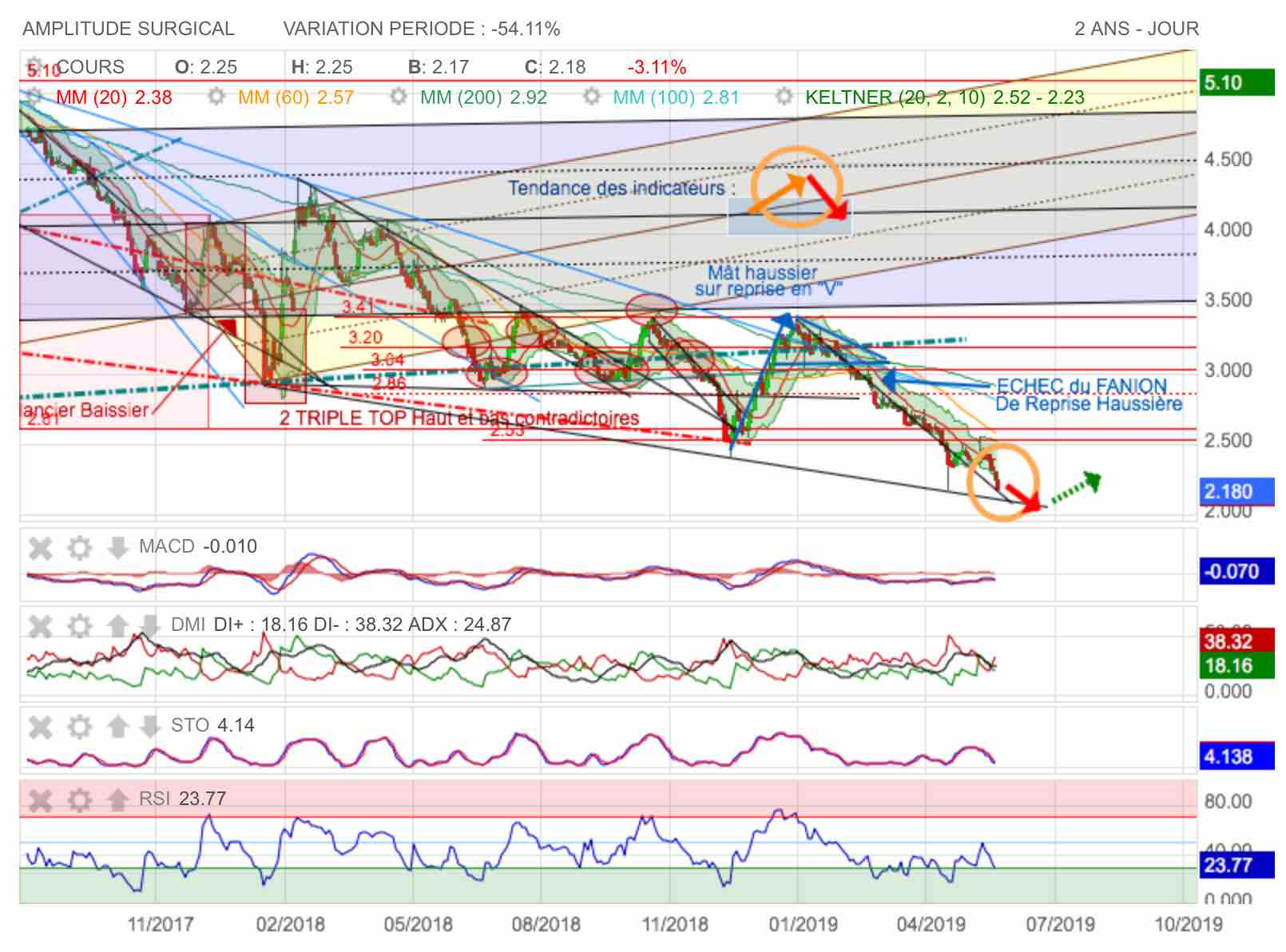1286x952 pixels.
Task: Click the blue 4.138 STO value tag
Action: click(x=1236, y=756)
